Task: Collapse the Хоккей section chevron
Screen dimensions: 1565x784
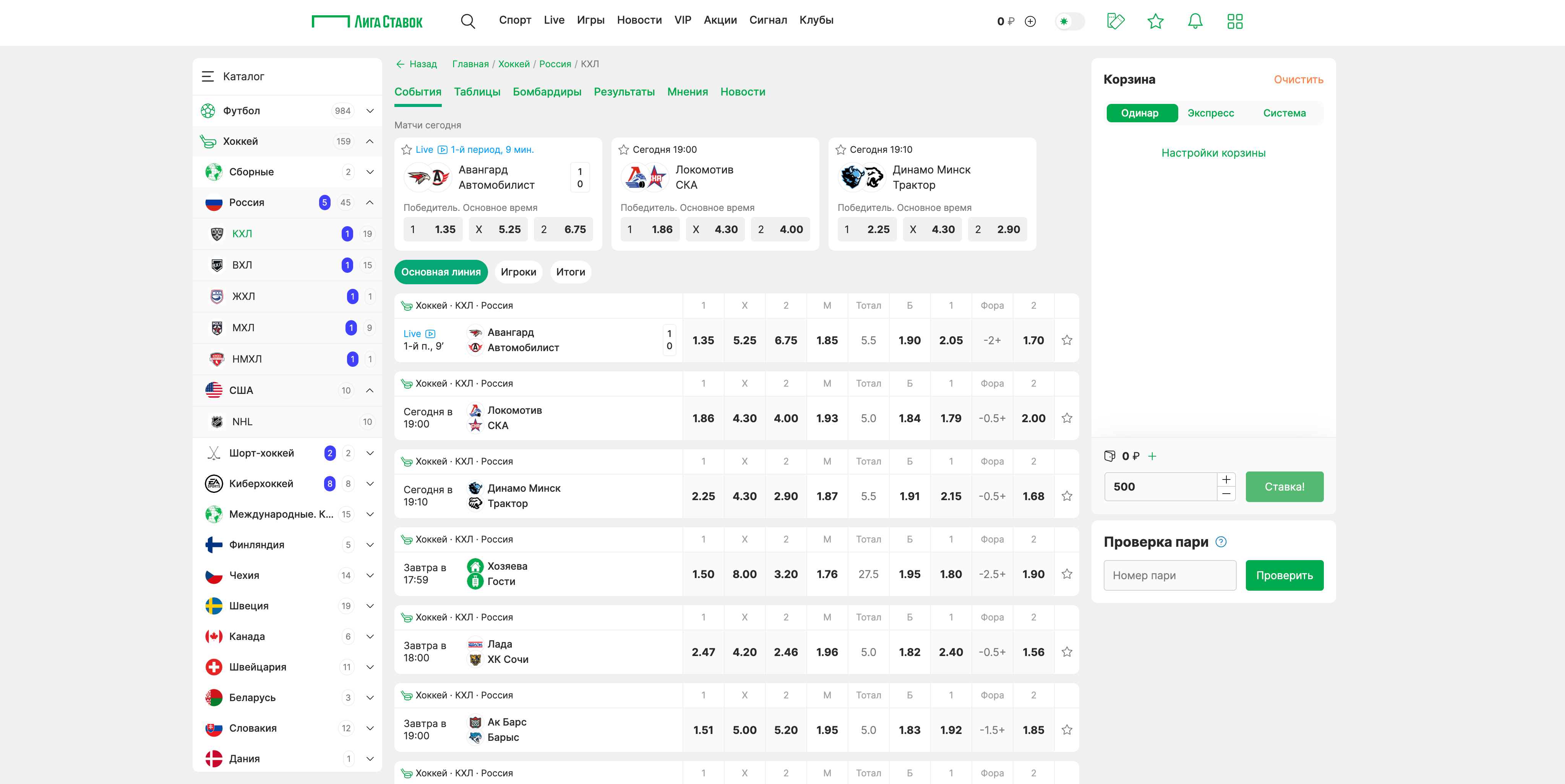Action: pyautogui.click(x=370, y=141)
